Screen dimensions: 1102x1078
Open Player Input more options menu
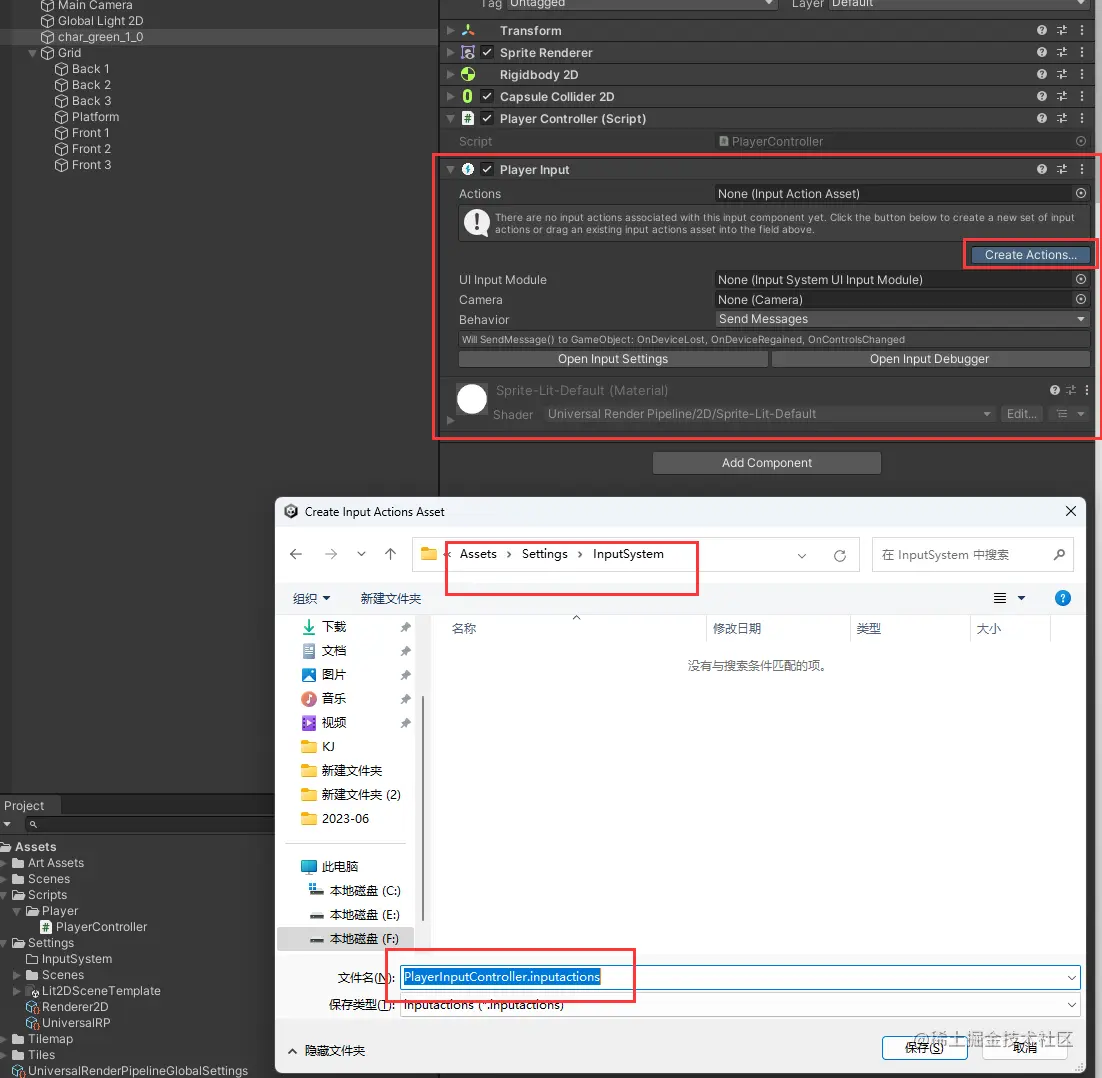(x=1082, y=169)
